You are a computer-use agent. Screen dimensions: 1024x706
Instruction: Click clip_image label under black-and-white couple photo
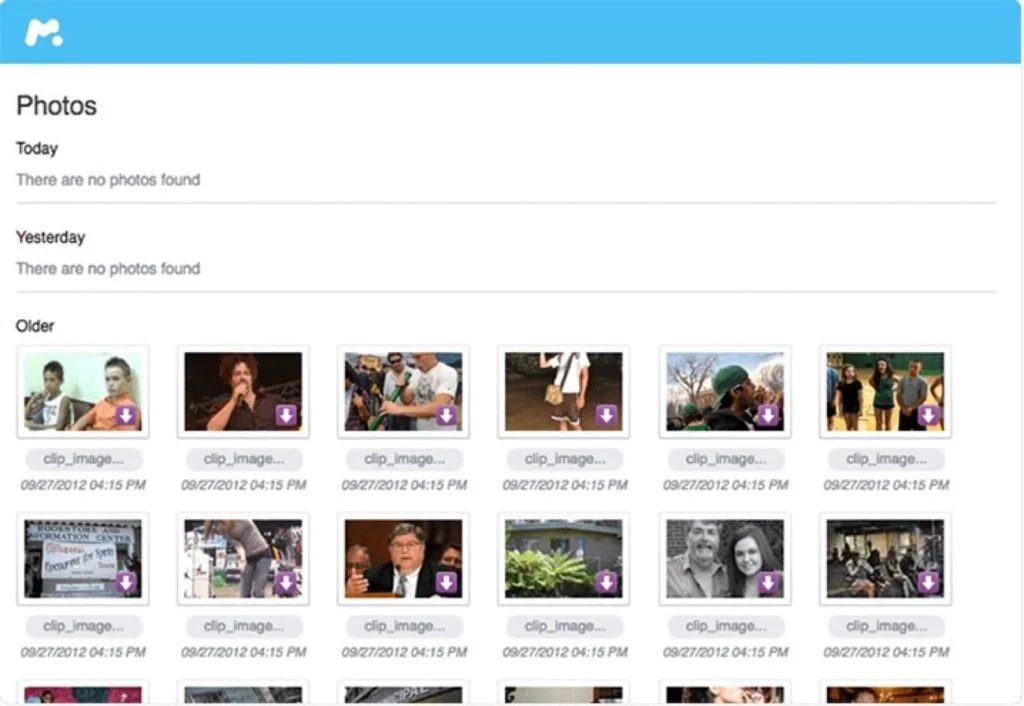pos(725,626)
